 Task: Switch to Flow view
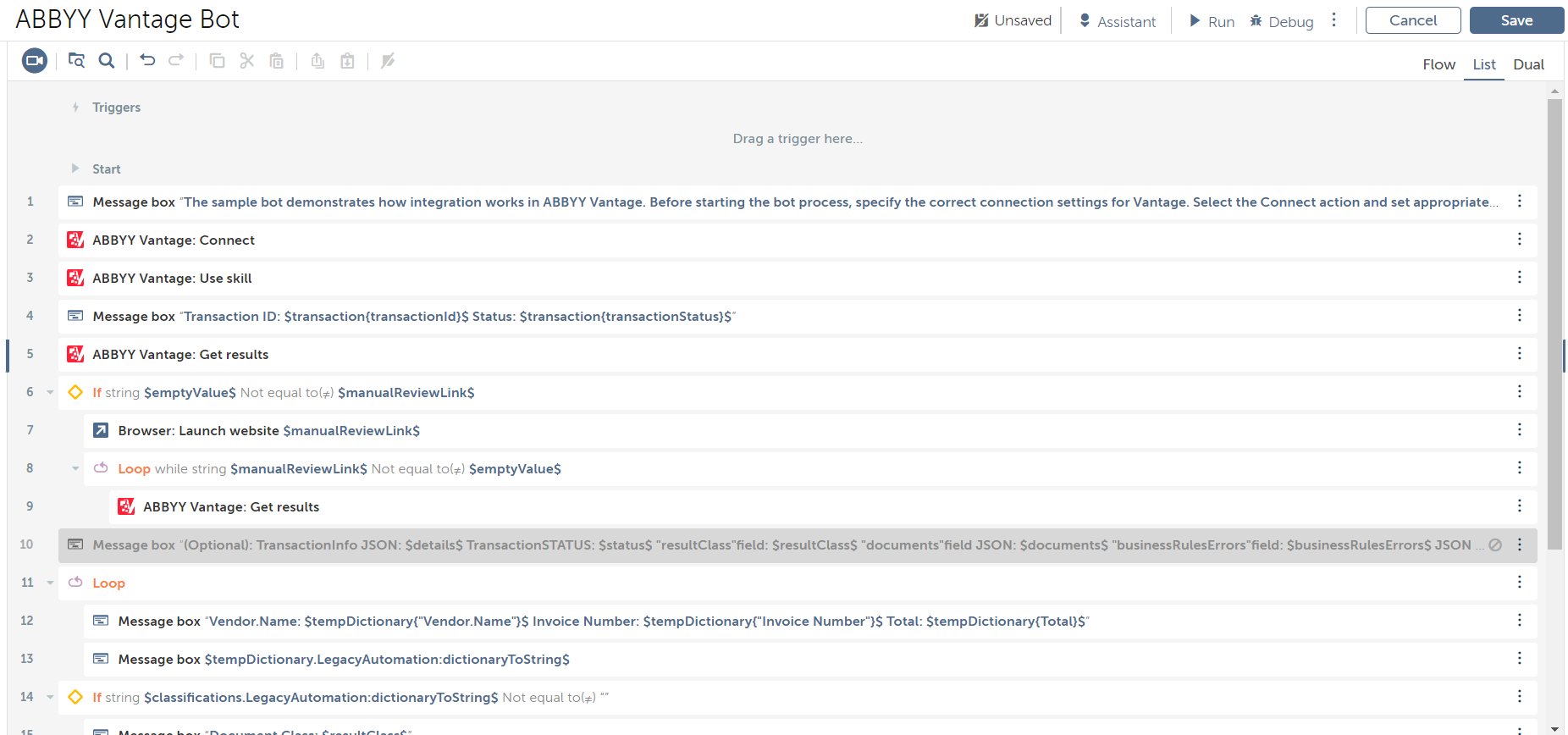tap(1438, 64)
